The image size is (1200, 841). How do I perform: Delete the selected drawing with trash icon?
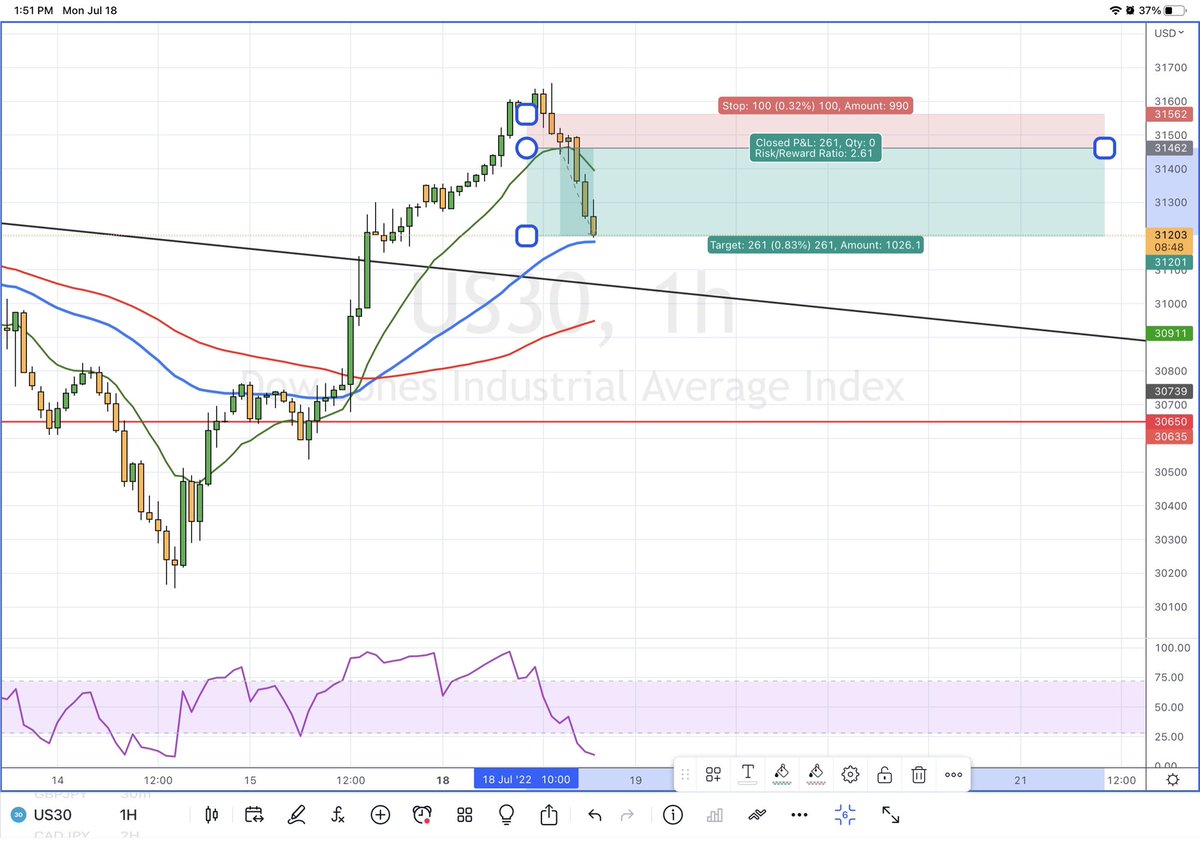[x=919, y=774]
